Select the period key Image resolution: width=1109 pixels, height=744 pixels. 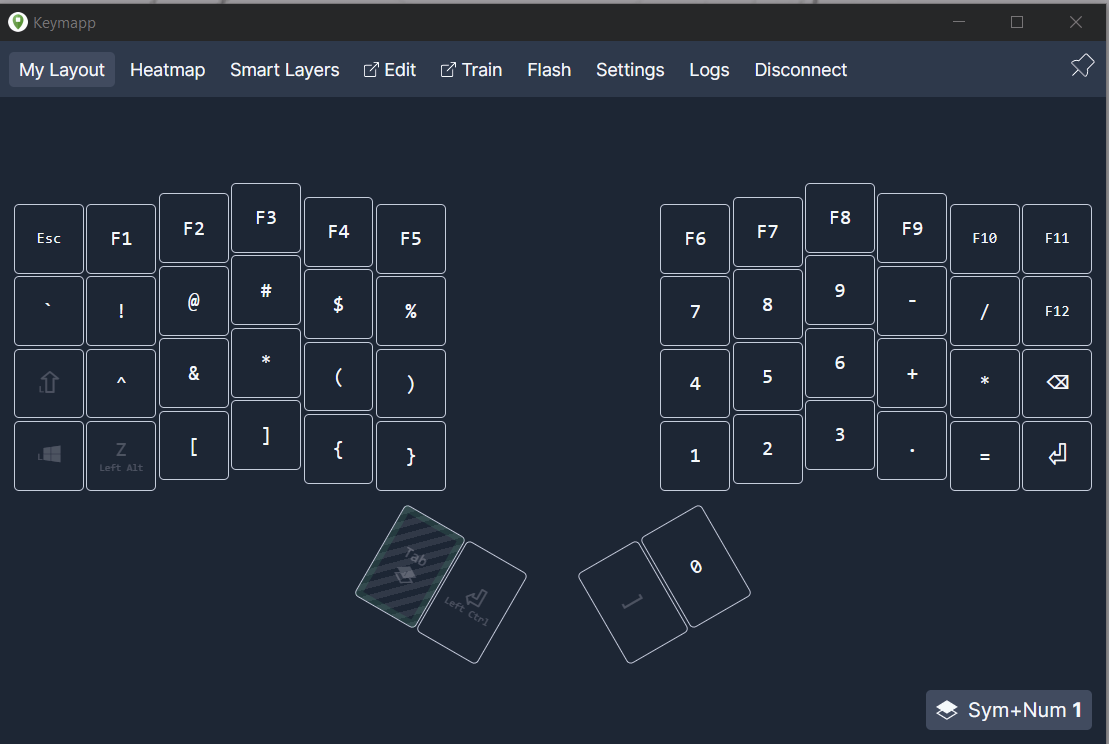tap(912, 446)
